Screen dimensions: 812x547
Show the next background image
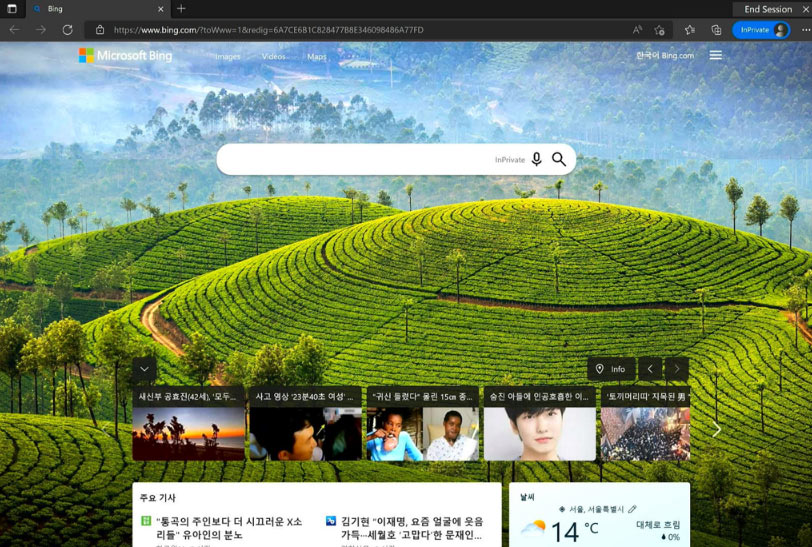pos(677,369)
